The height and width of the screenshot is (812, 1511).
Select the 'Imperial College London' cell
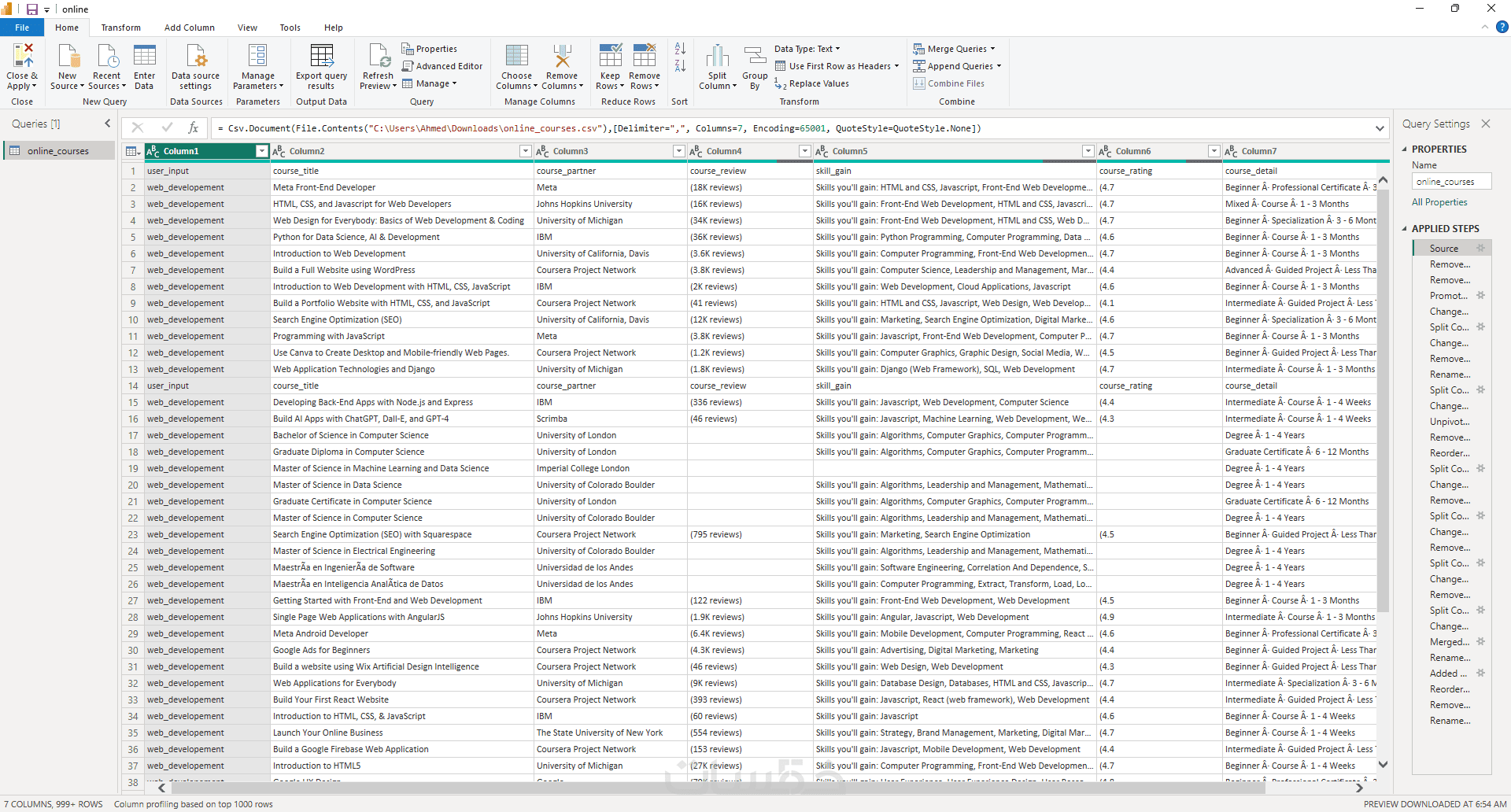610,468
